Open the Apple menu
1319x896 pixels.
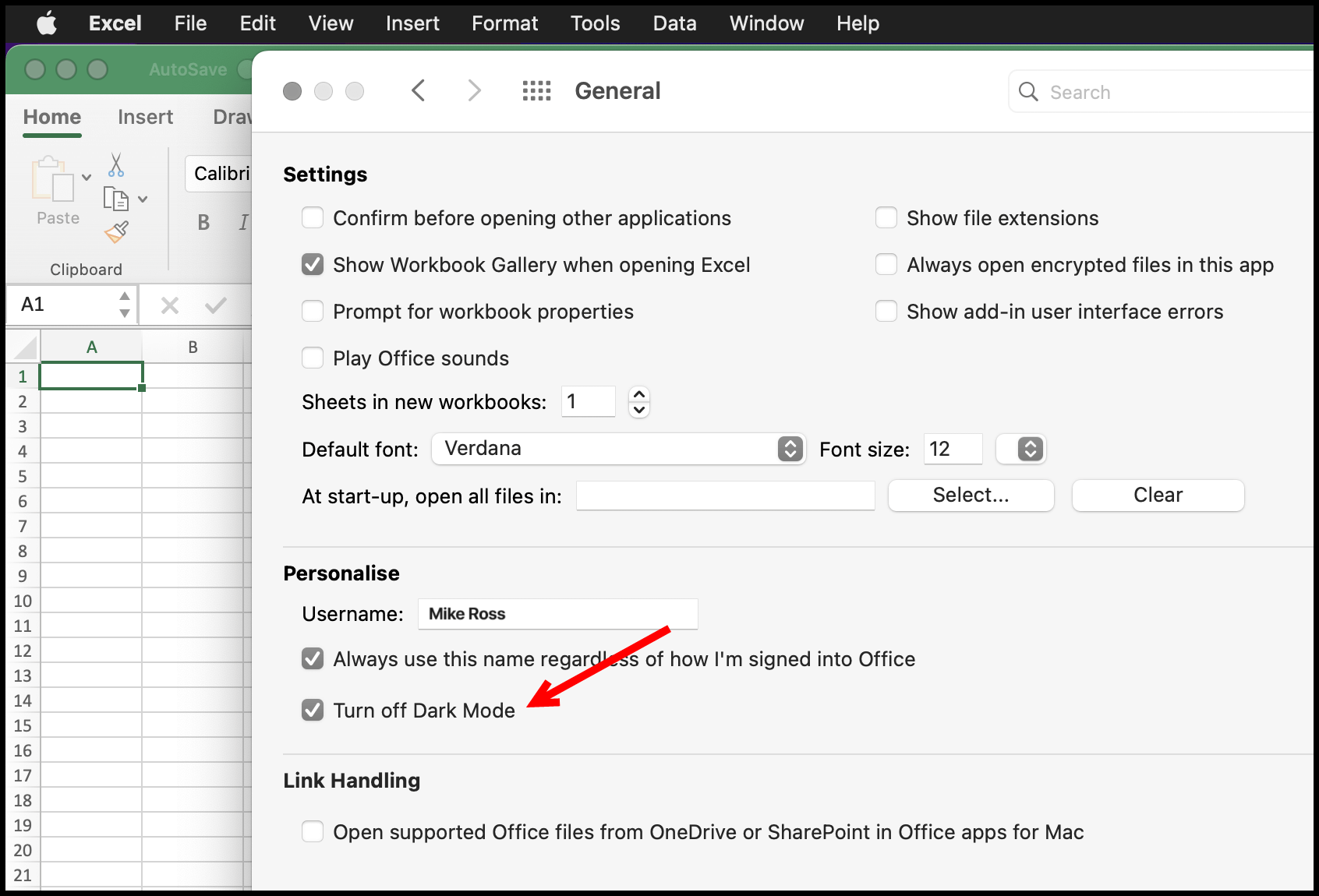tap(45, 23)
